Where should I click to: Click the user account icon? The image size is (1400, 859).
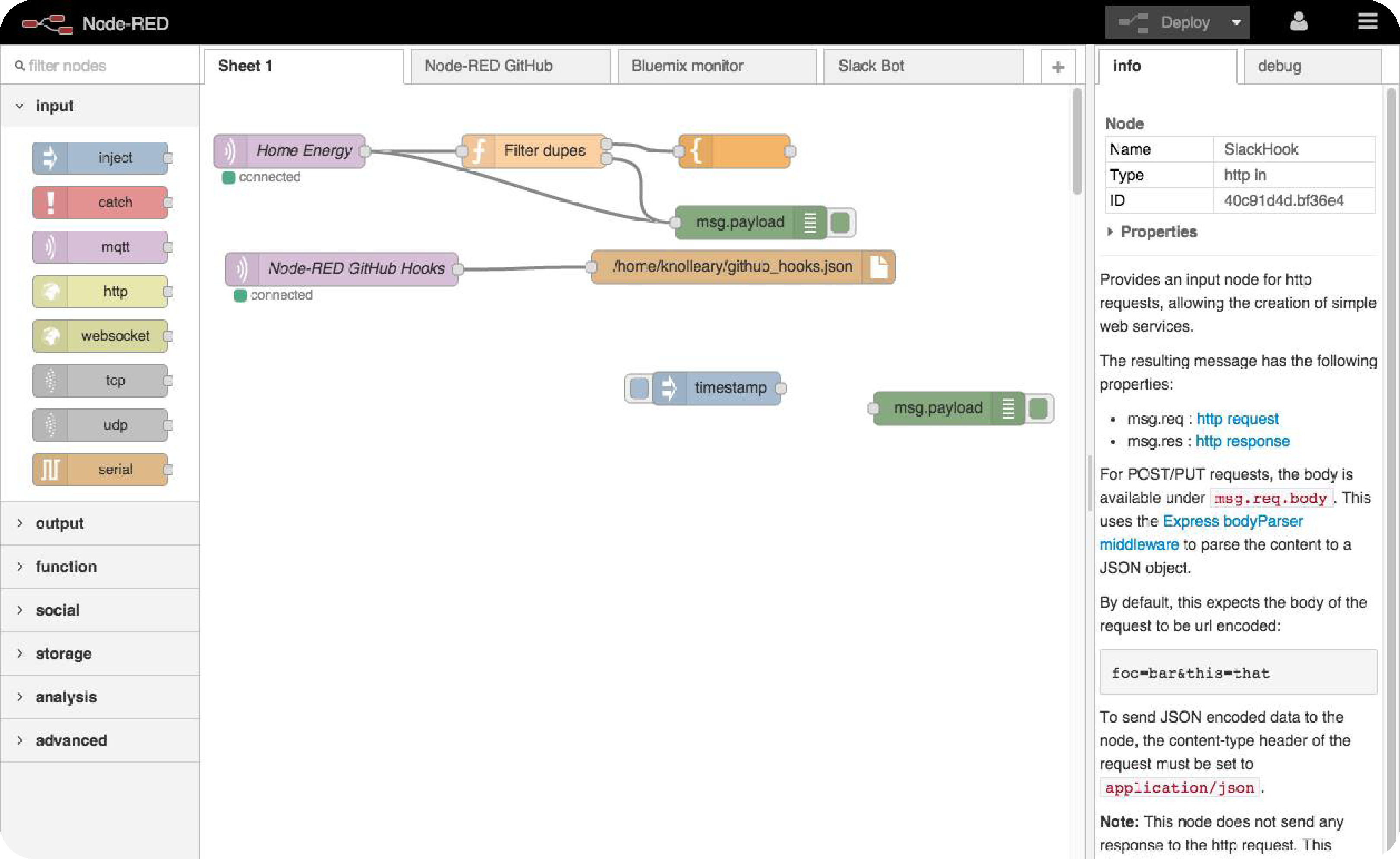tap(1298, 22)
